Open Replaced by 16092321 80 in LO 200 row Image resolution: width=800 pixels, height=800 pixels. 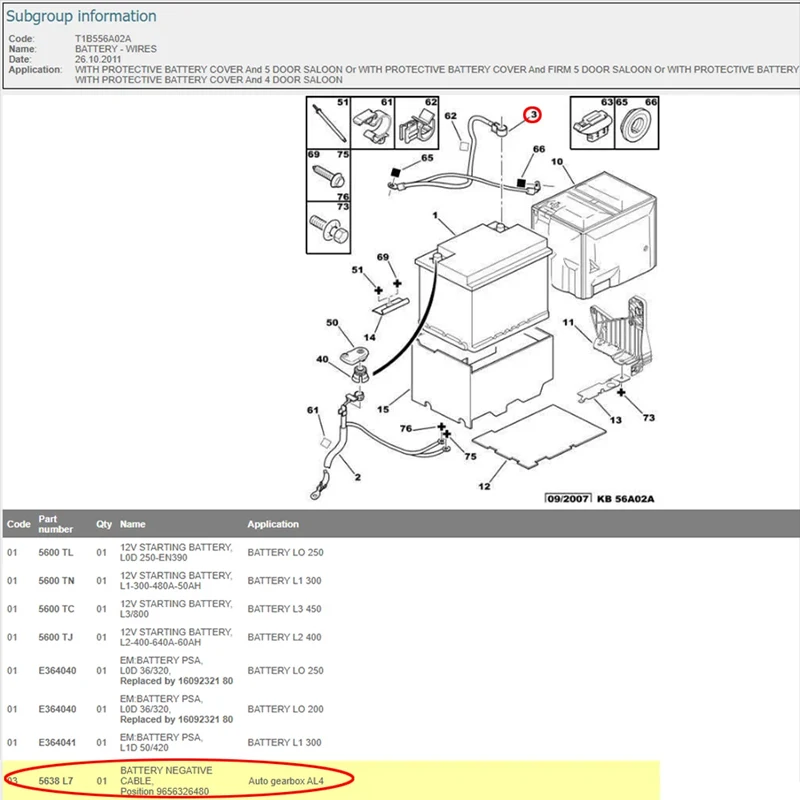(177, 719)
